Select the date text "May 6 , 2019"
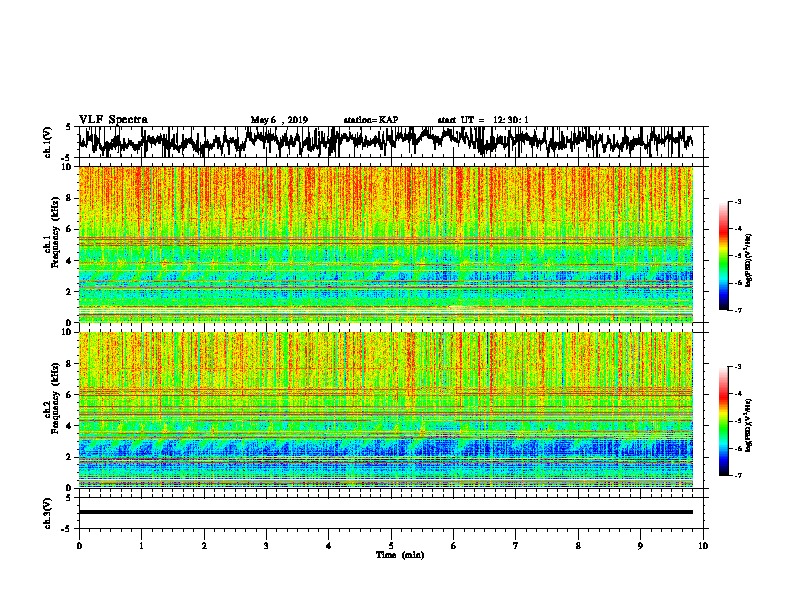This screenshot has height=612, width=792. (279, 120)
